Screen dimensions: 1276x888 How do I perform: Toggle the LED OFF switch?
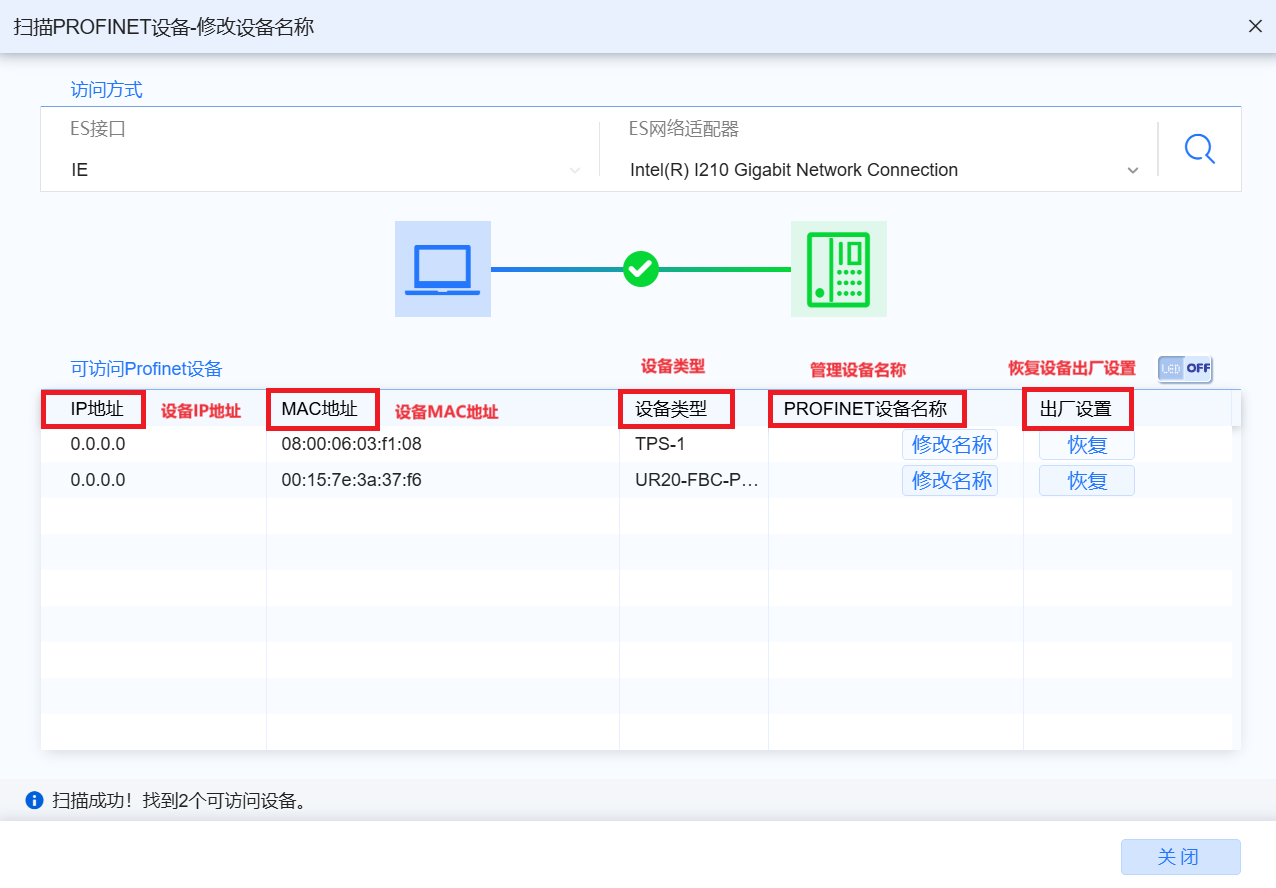(x=1185, y=368)
